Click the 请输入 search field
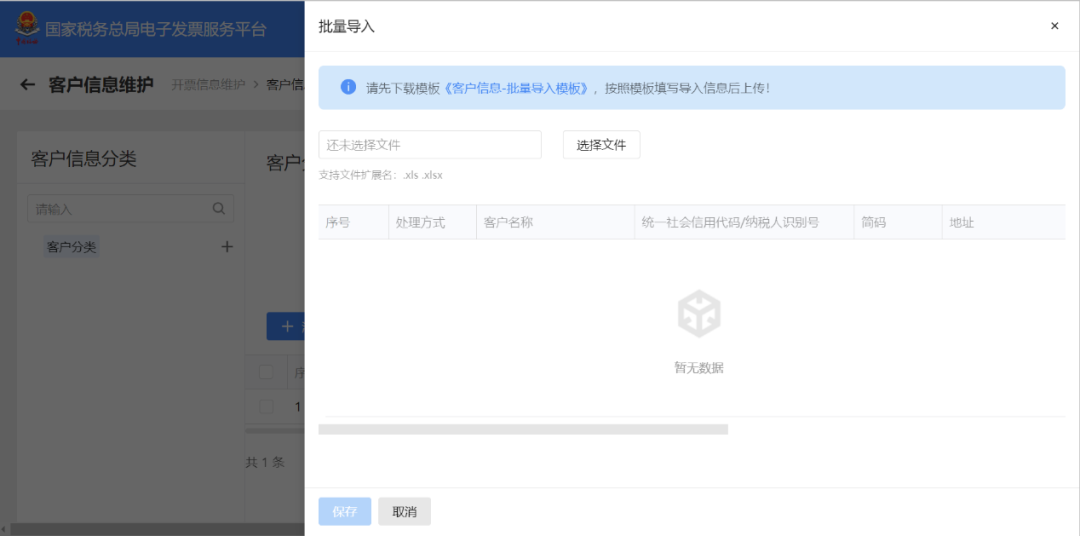 (130, 208)
